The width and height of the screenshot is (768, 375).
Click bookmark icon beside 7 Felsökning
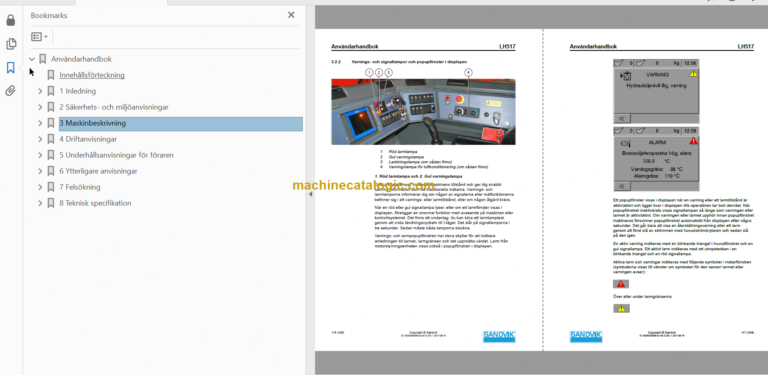[51, 187]
